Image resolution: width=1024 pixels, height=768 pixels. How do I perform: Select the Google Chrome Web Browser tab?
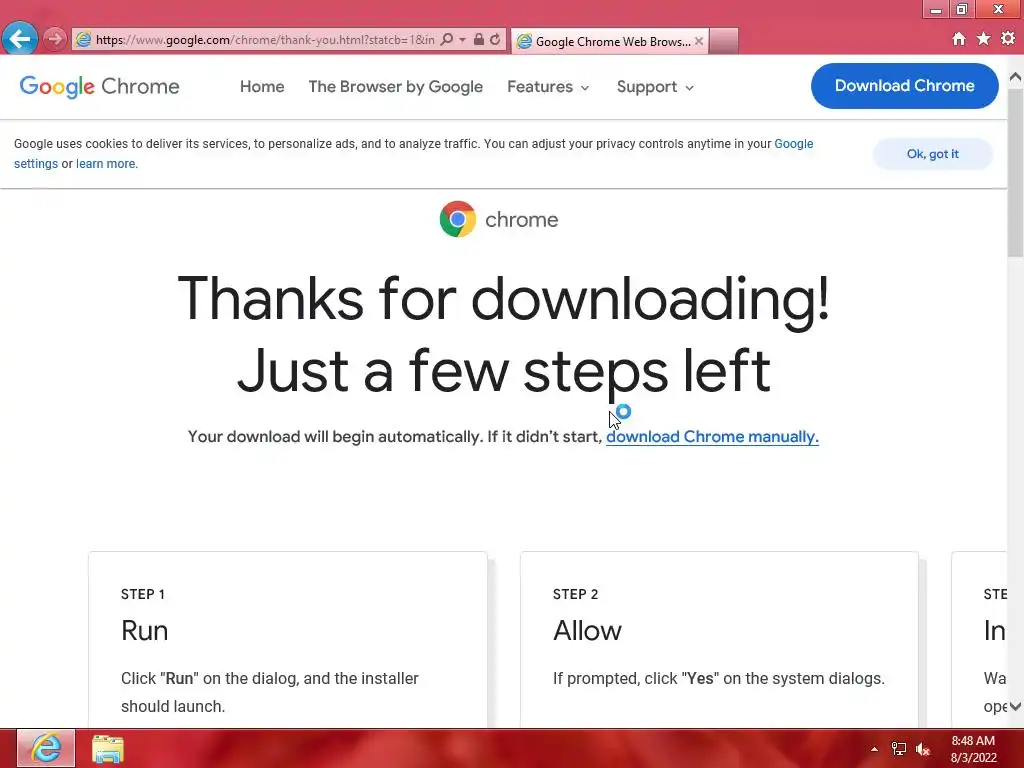[x=609, y=41]
